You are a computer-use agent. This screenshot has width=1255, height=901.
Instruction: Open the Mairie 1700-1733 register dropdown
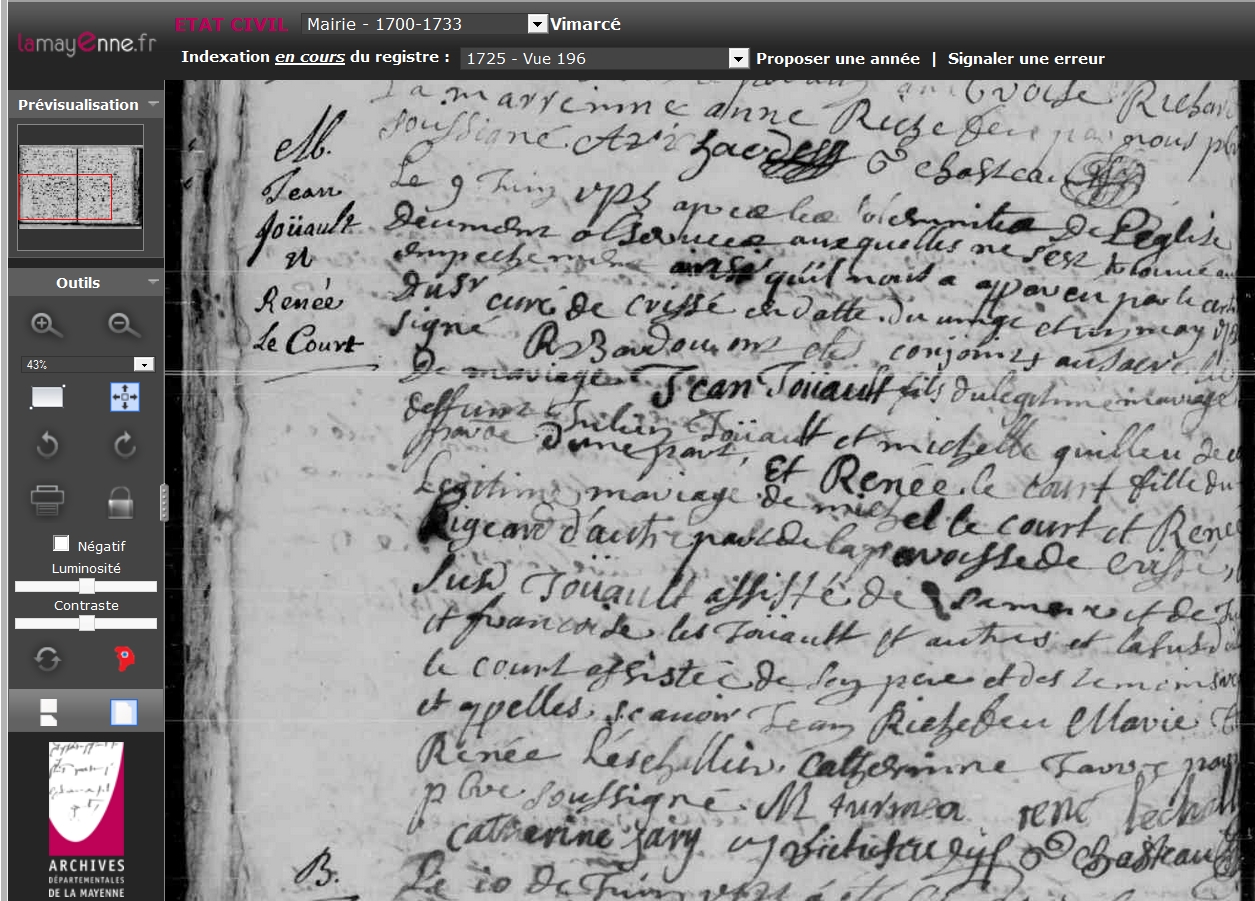[537, 24]
